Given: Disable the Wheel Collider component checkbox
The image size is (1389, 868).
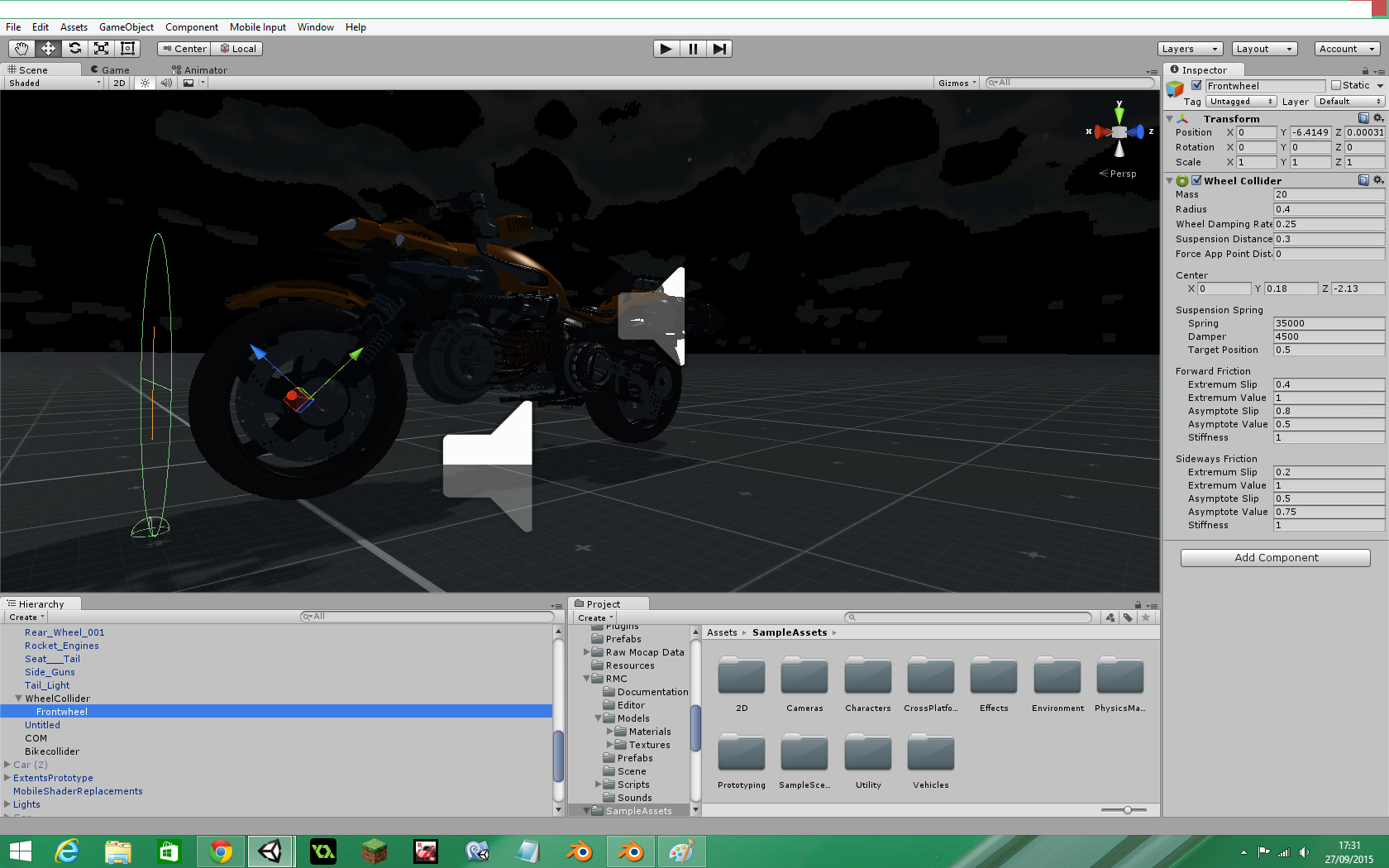Looking at the screenshot, I should tap(1196, 180).
